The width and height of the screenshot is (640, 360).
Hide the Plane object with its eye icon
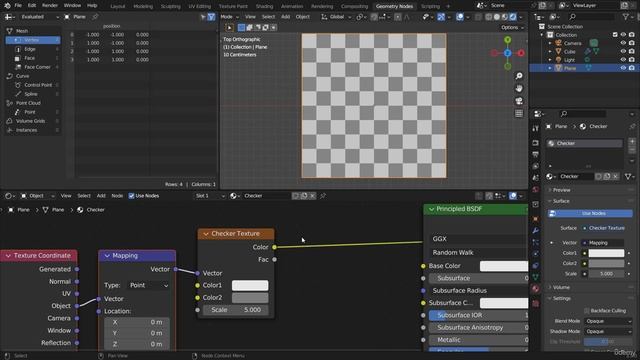[623, 68]
